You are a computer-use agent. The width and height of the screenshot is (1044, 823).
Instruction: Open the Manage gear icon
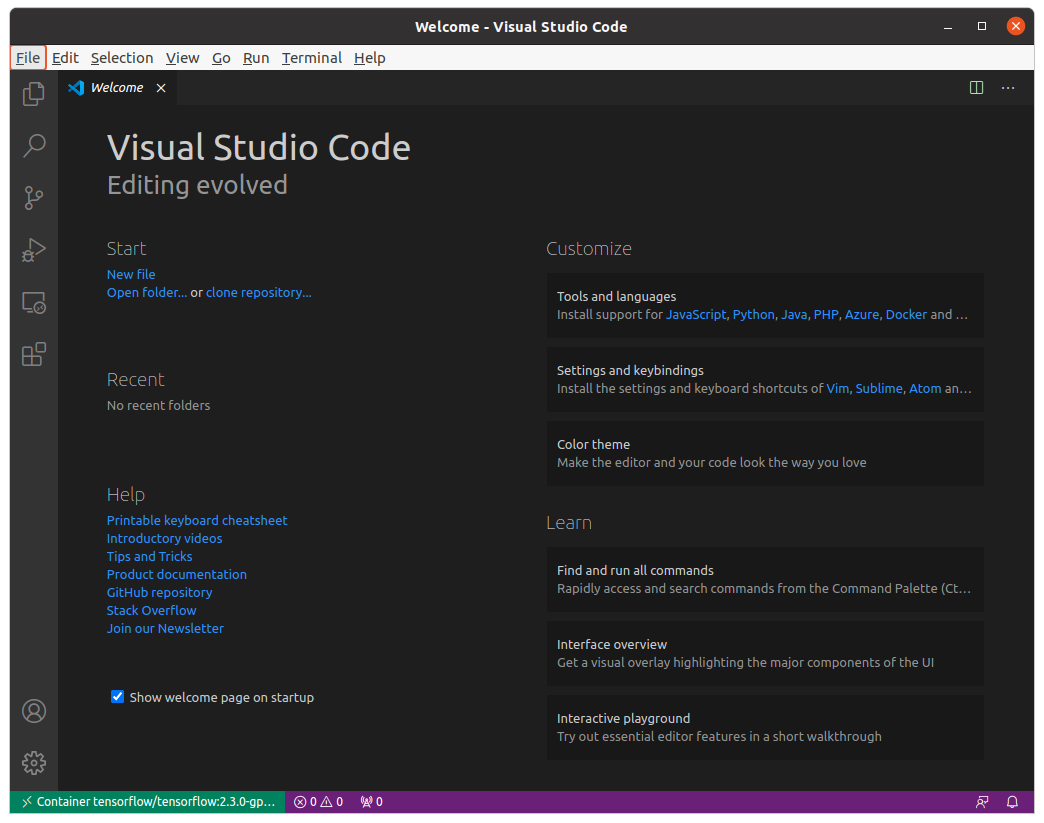[x=34, y=763]
